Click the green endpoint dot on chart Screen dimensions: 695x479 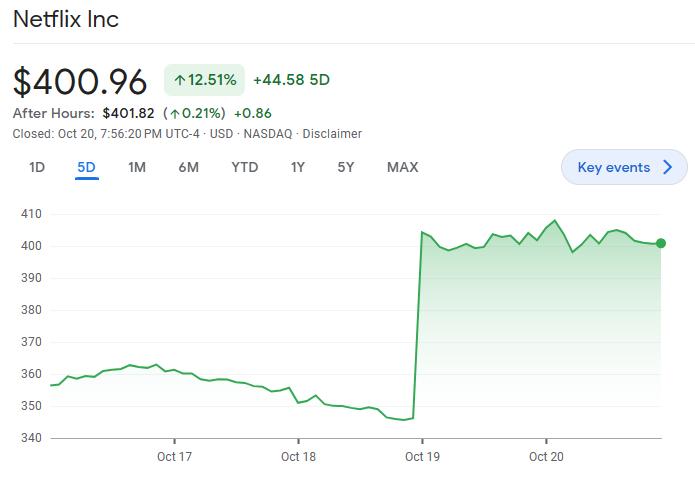click(x=661, y=243)
